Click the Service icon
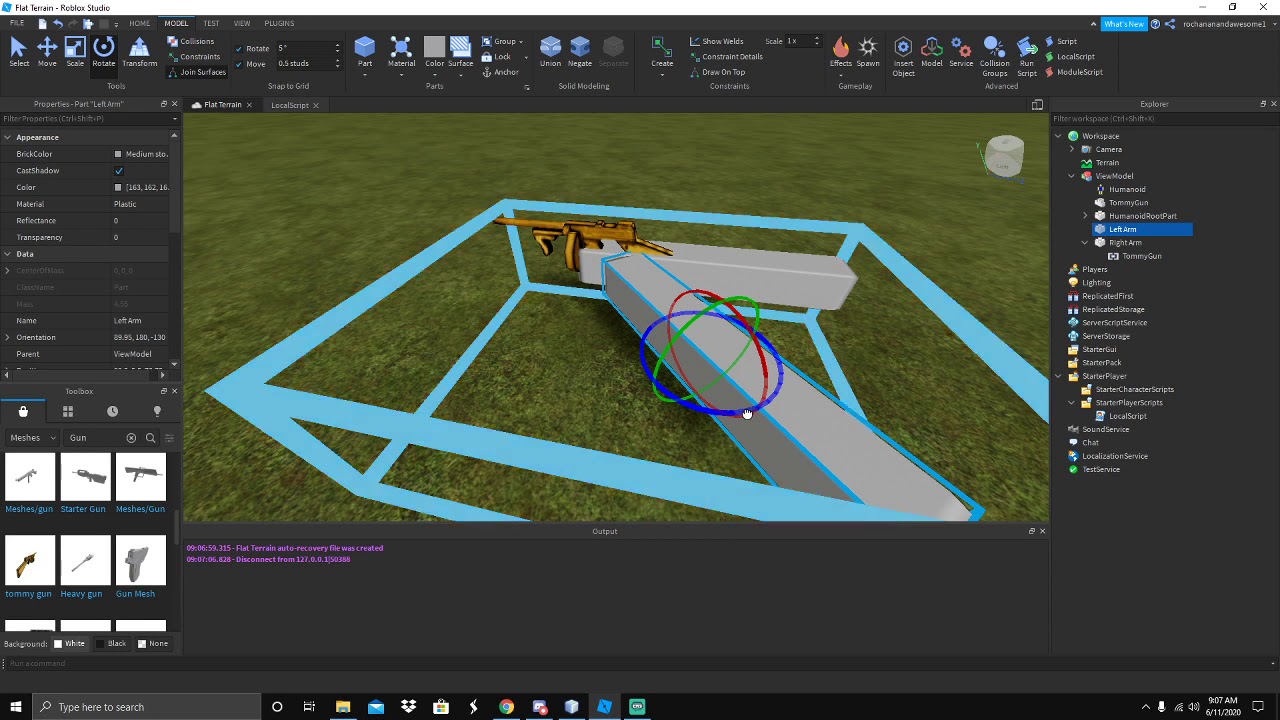 click(961, 52)
